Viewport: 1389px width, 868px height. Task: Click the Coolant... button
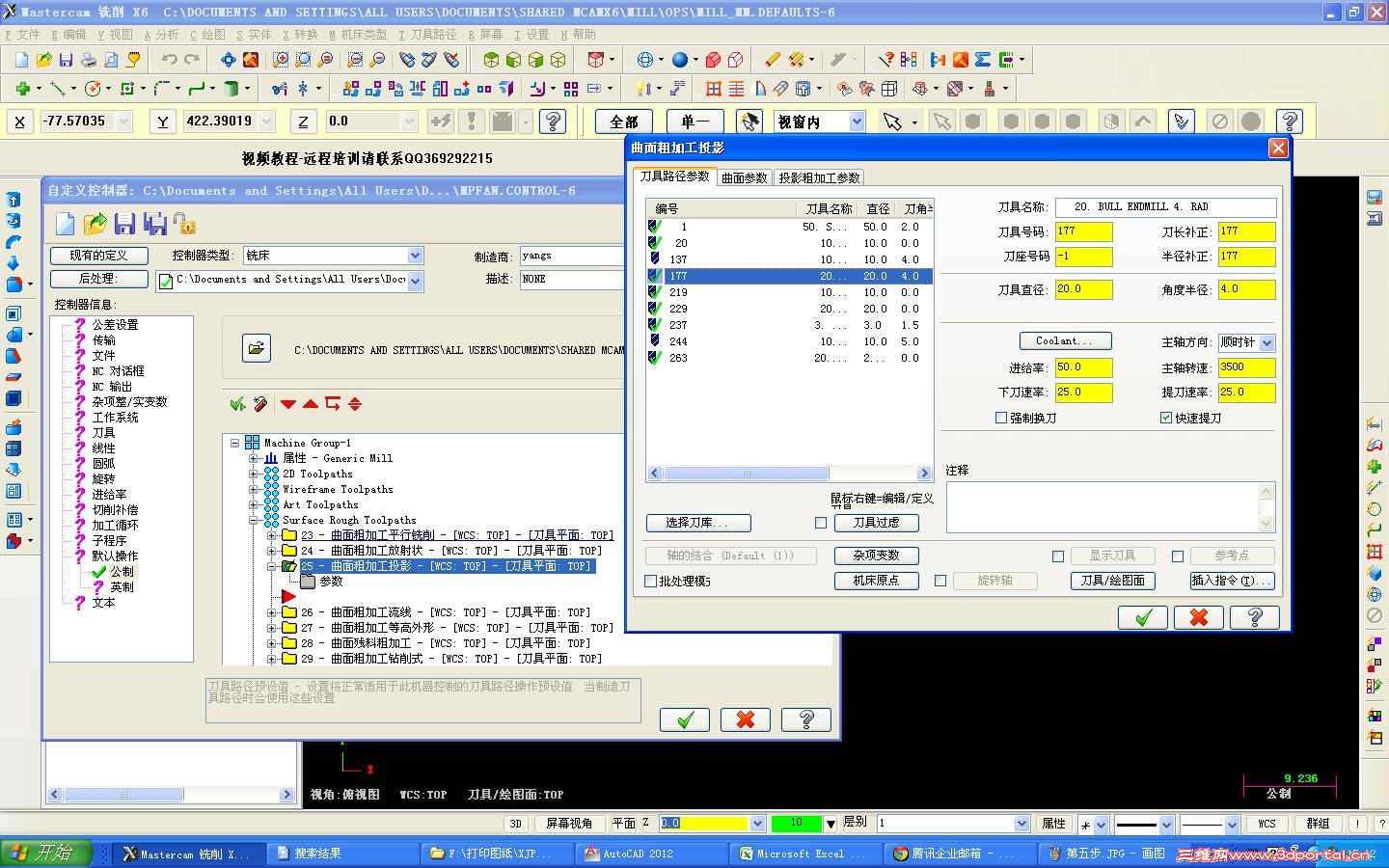(x=1066, y=341)
